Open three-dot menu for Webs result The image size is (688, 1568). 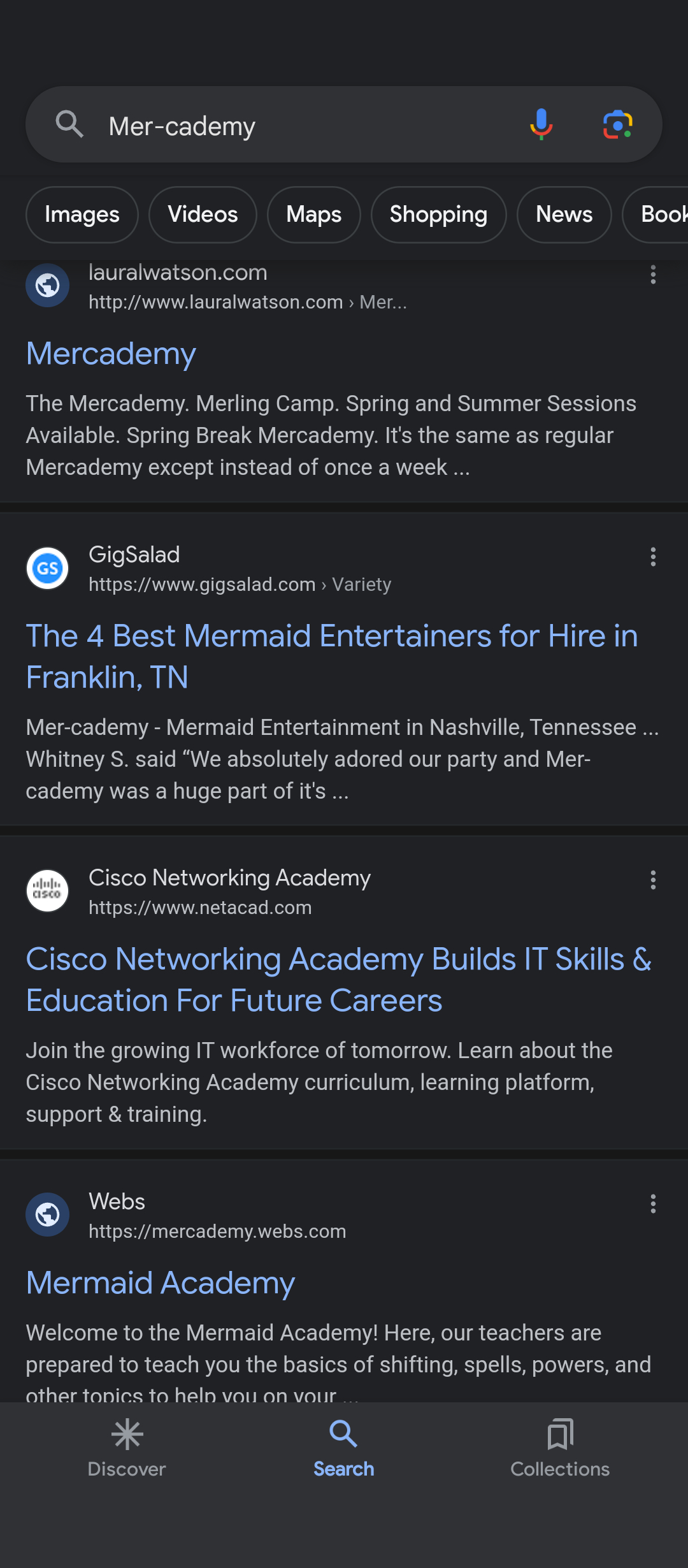pos(653,1204)
